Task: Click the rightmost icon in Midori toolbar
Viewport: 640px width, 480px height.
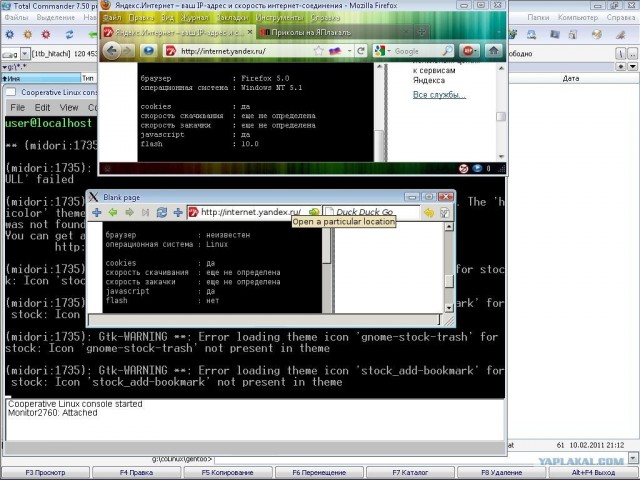Action: click(445, 213)
